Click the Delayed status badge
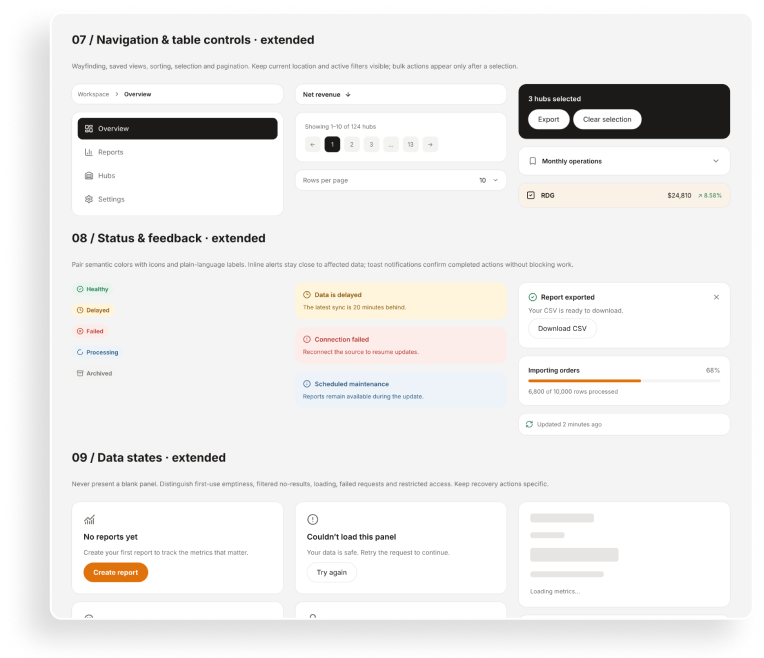 tap(93, 310)
